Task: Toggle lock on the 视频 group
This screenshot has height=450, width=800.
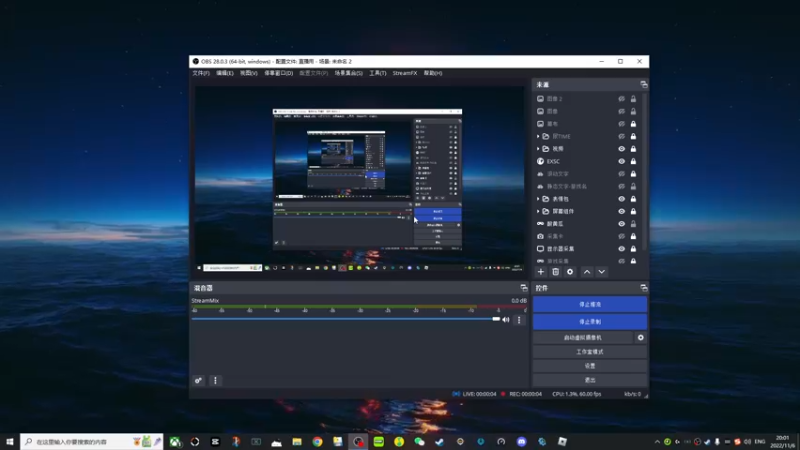Action: coord(633,148)
